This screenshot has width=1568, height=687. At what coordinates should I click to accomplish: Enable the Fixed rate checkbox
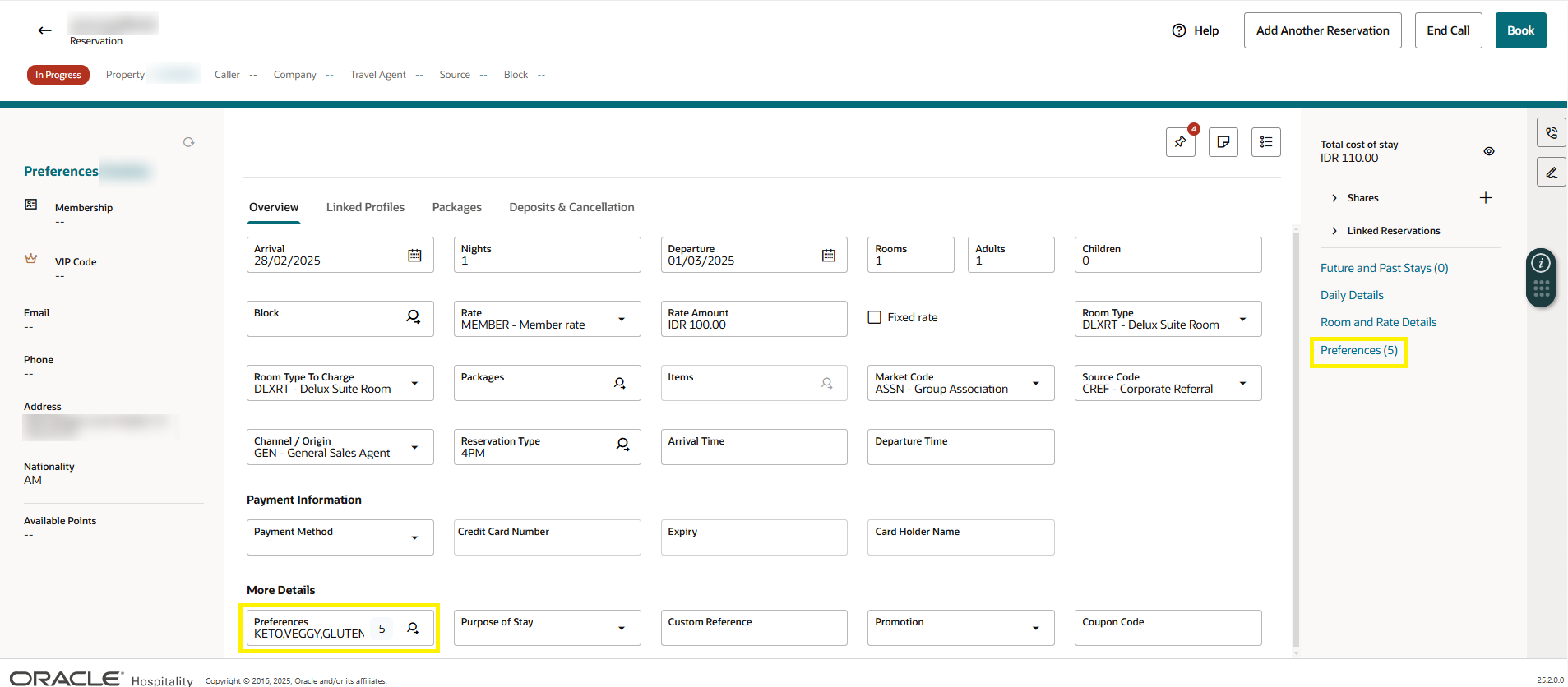pyautogui.click(x=875, y=317)
